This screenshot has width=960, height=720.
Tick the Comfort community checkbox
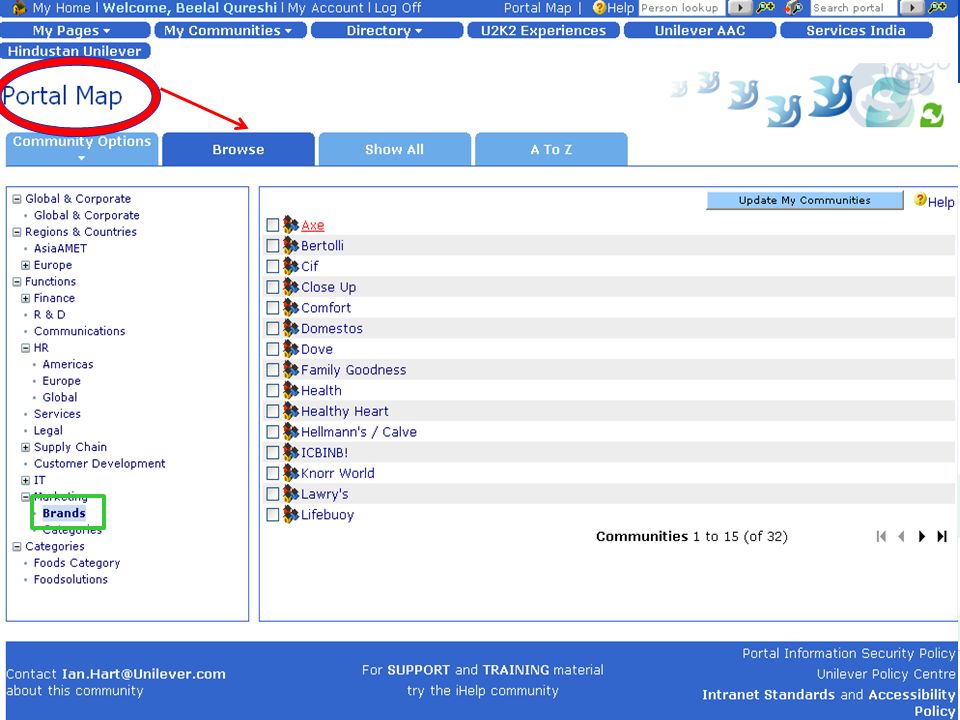pyautogui.click(x=272, y=308)
